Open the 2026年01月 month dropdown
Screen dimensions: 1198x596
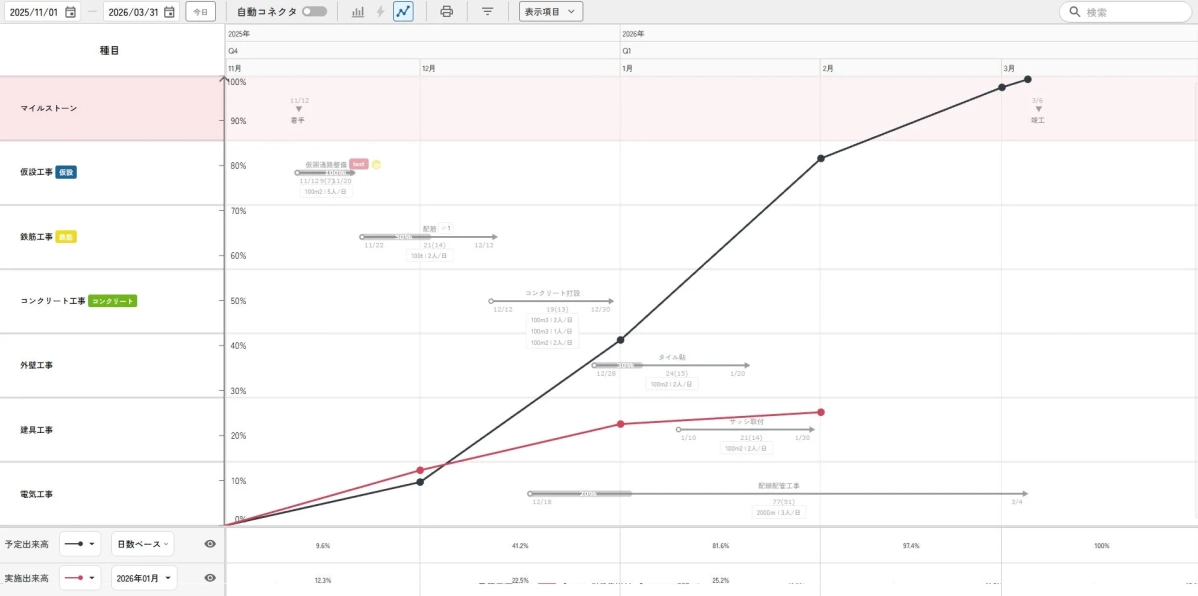tap(144, 578)
